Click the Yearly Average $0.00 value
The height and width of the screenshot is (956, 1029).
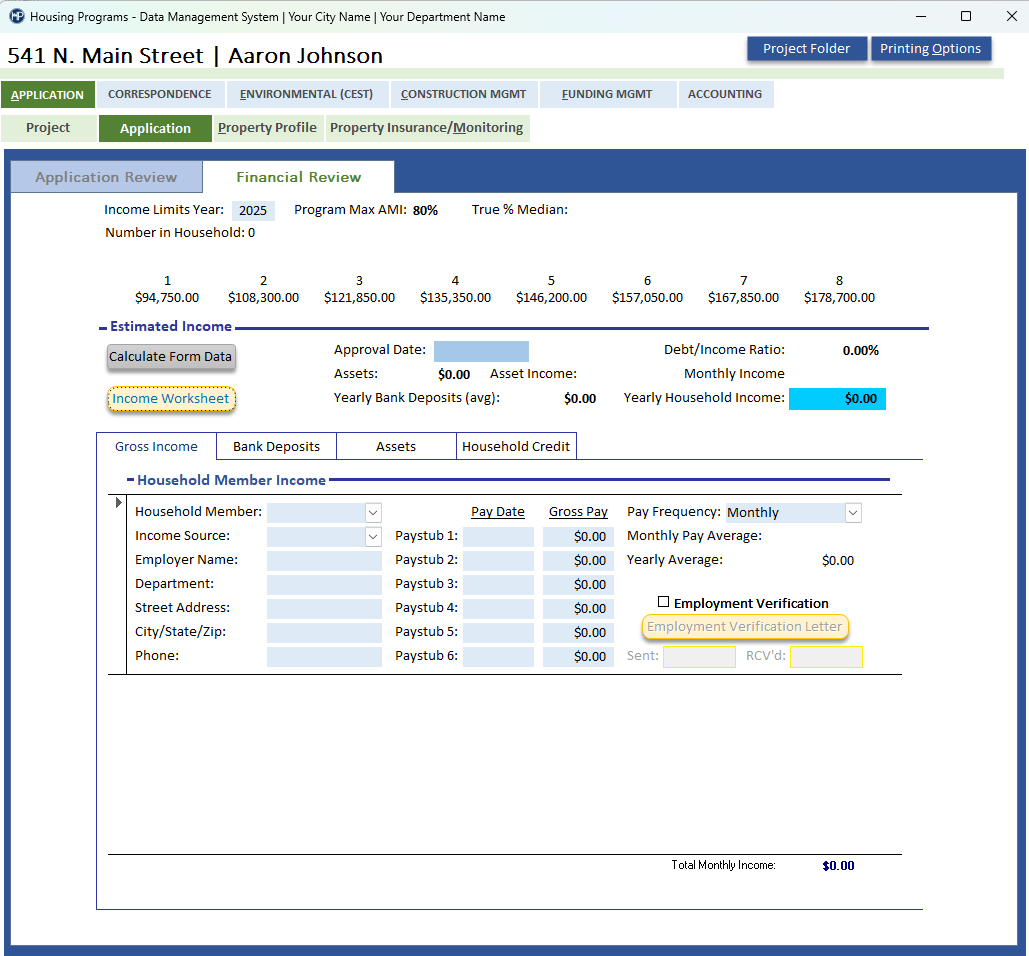[x=837, y=561]
